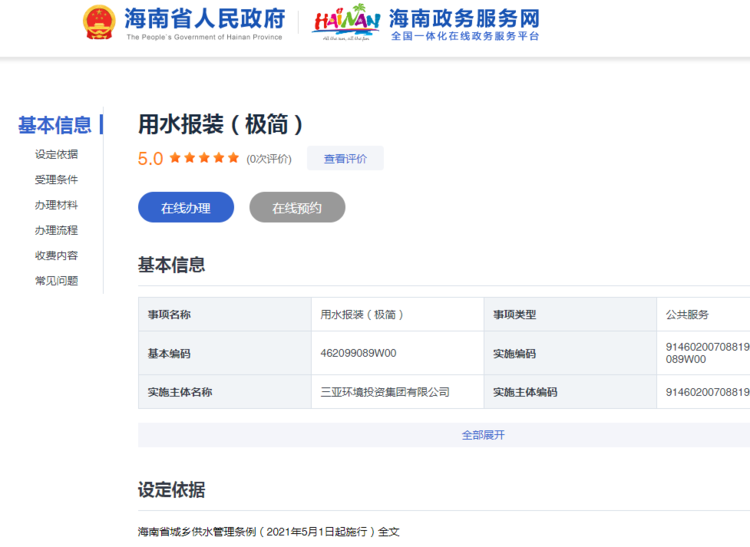This screenshot has height=547, width=750.
Task: Click the fifth orange rating star
Action: (233, 158)
